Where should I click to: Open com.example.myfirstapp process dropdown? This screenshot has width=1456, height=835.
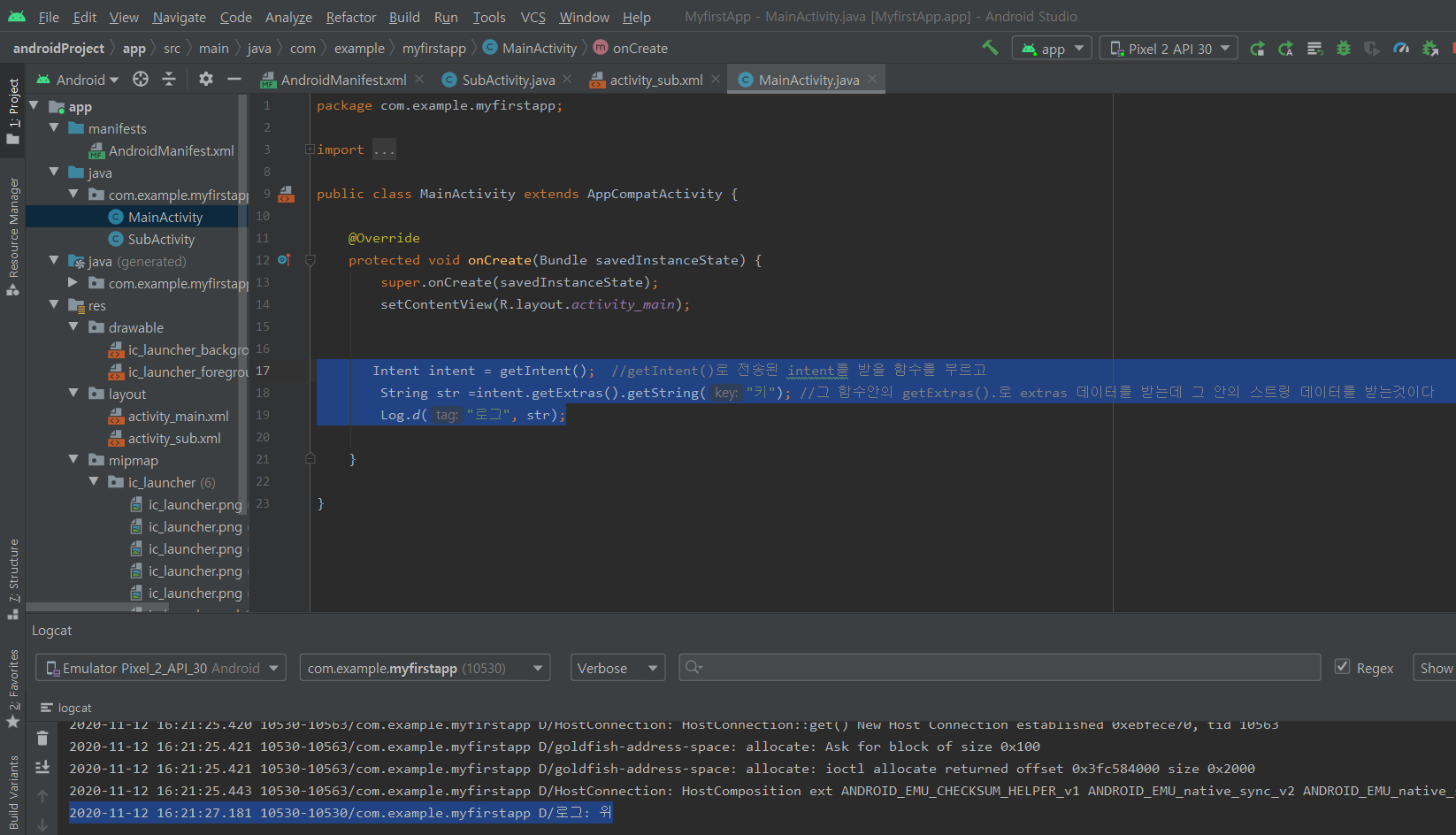point(425,668)
